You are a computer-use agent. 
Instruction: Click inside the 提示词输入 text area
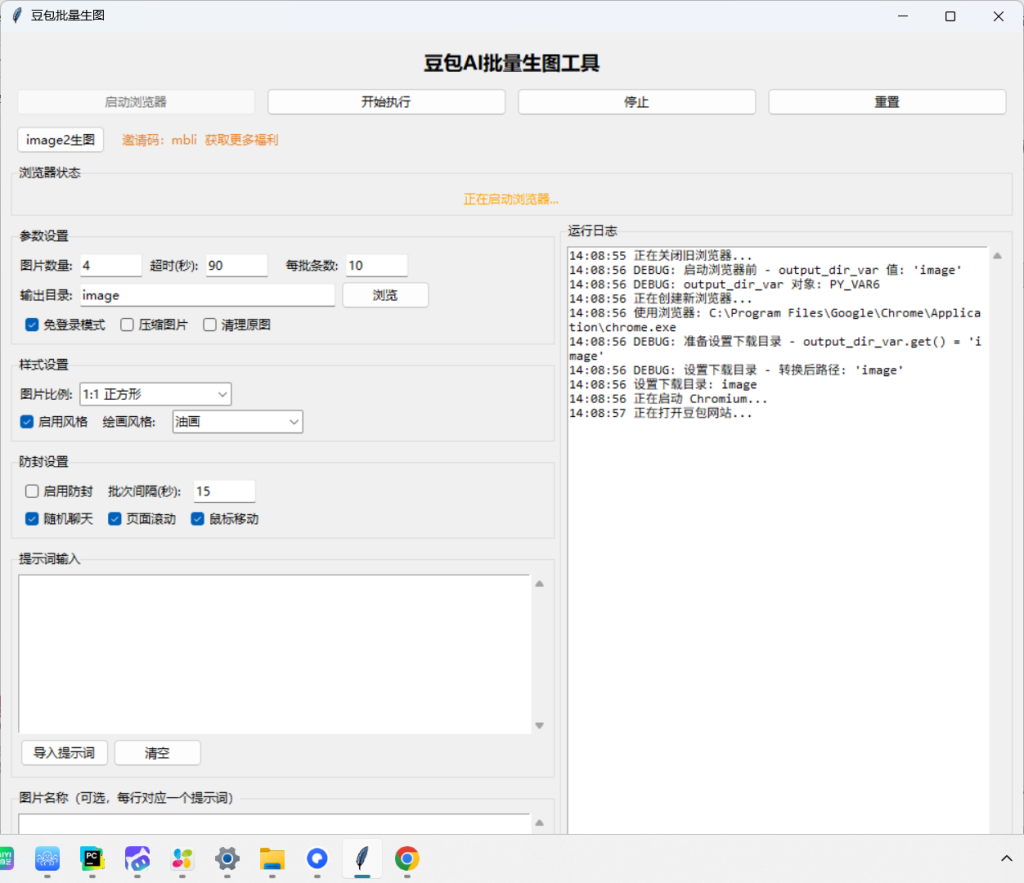[274, 654]
